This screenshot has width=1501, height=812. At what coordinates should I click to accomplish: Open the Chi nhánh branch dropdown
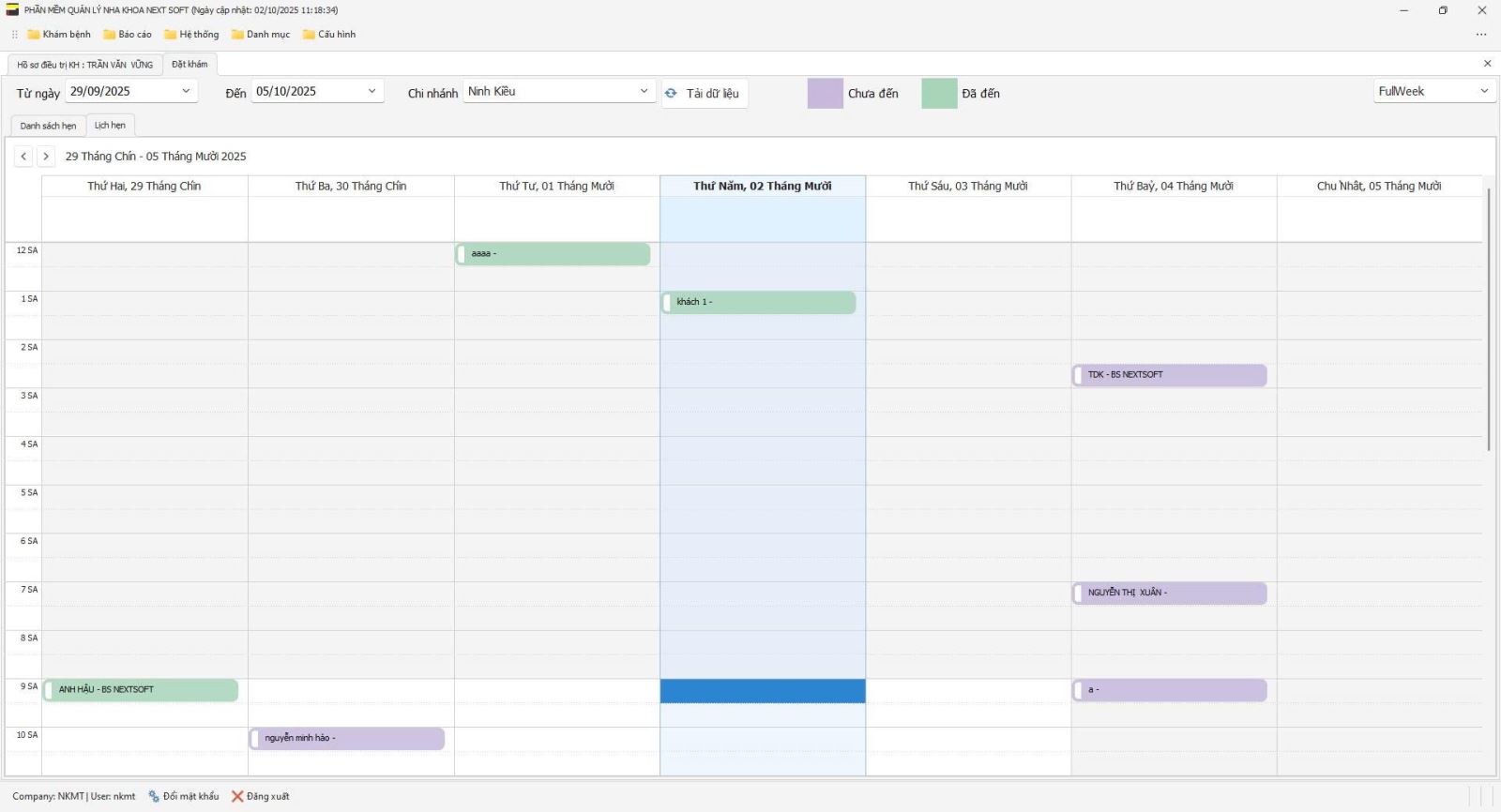[644, 91]
